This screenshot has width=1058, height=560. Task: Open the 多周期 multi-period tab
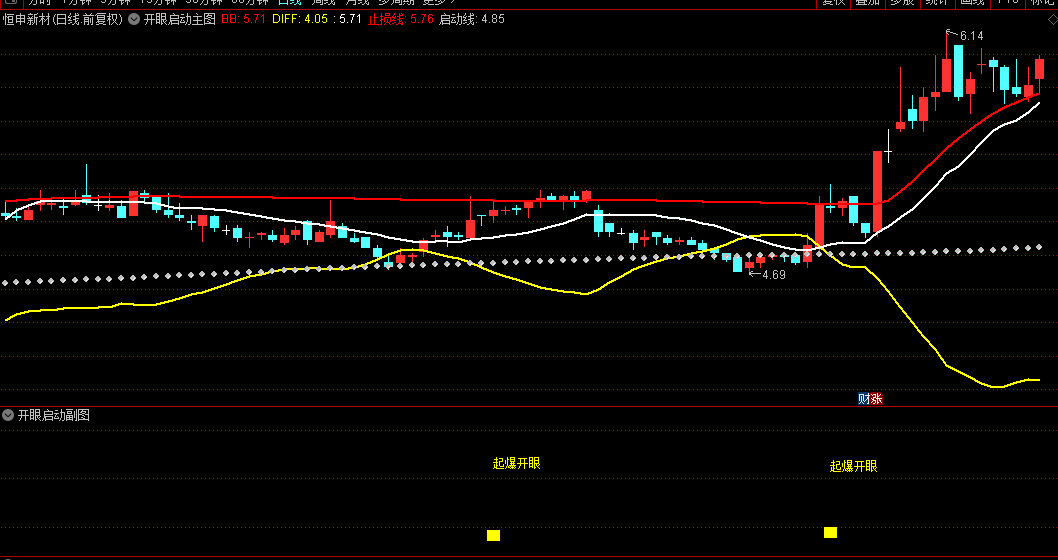396,3
